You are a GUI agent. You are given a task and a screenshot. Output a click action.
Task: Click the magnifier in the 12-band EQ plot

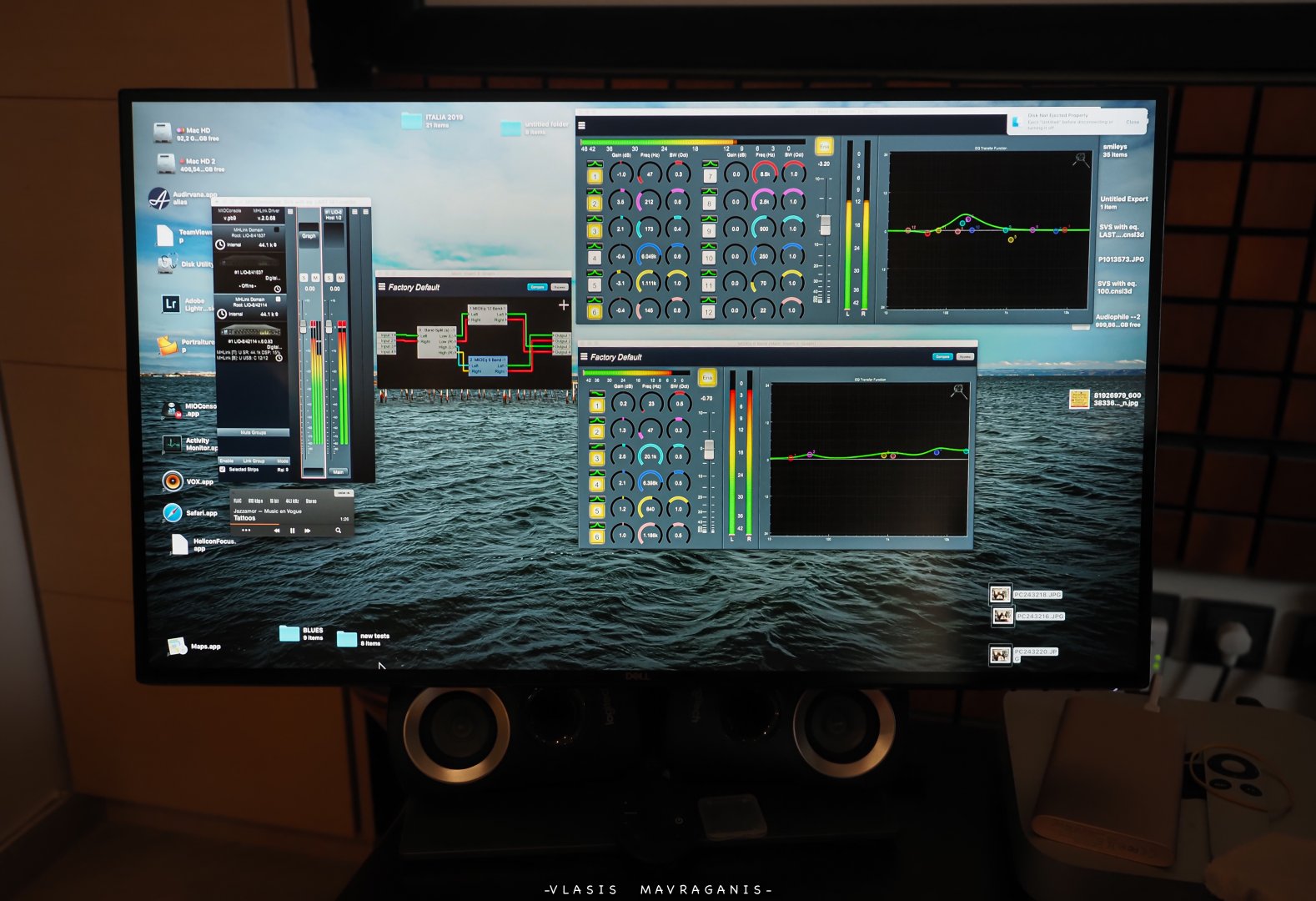coord(1081,159)
